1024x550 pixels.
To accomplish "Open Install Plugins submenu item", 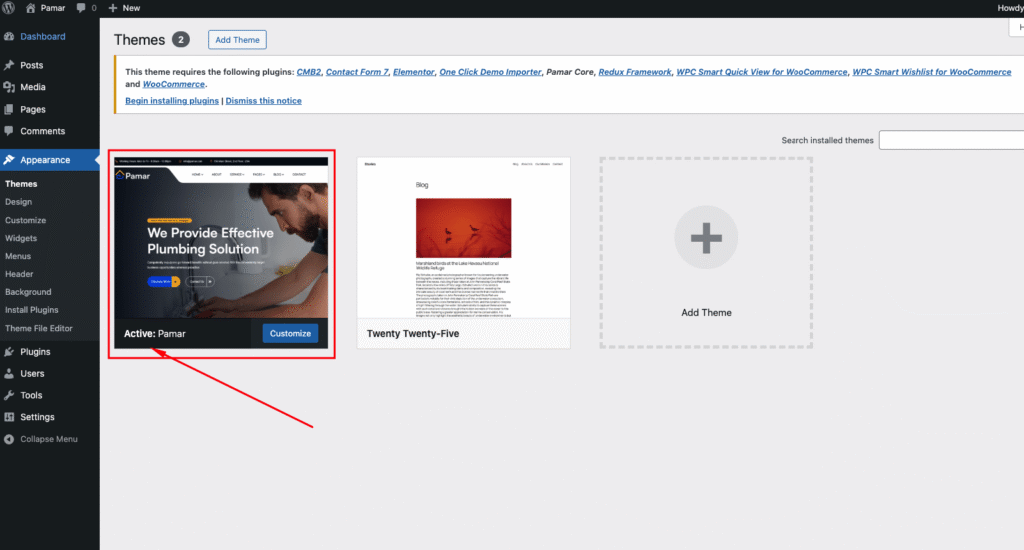I will click(31, 310).
